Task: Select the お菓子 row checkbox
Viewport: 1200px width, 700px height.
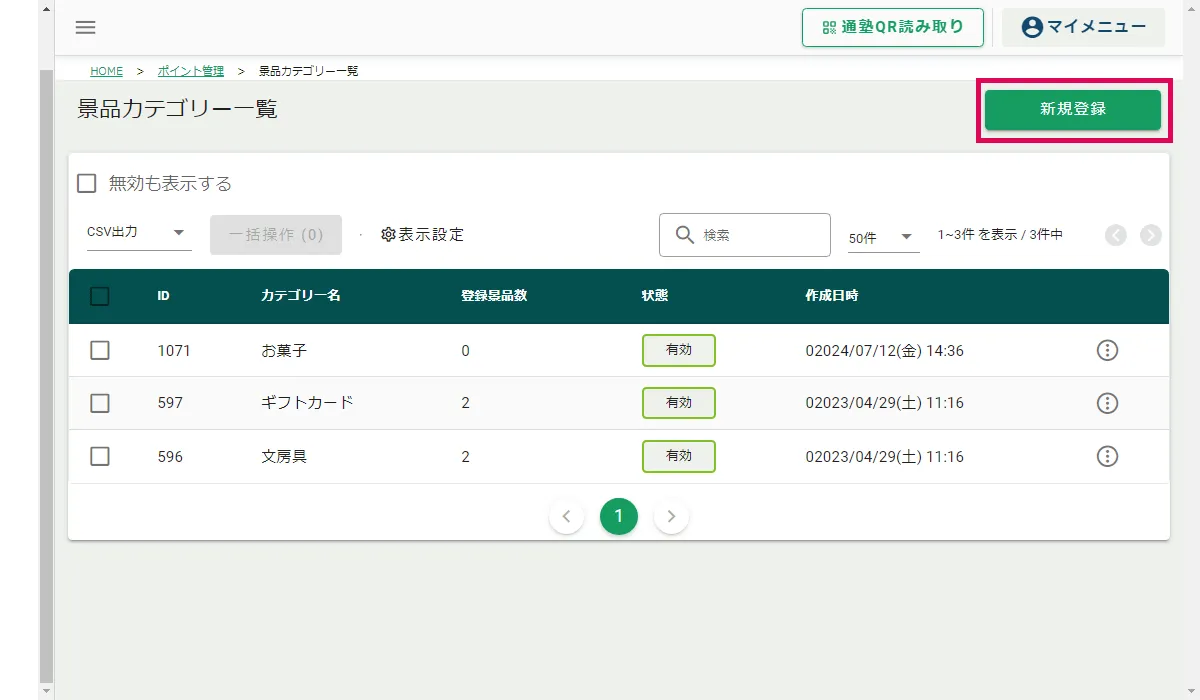Action: coord(100,350)
